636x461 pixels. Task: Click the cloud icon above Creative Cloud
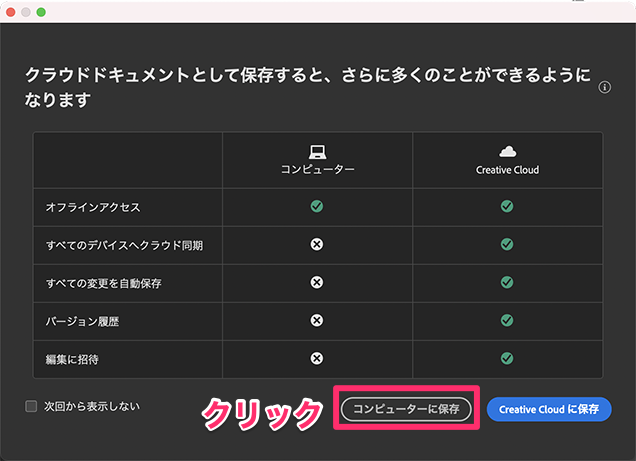tap(507, 151)
